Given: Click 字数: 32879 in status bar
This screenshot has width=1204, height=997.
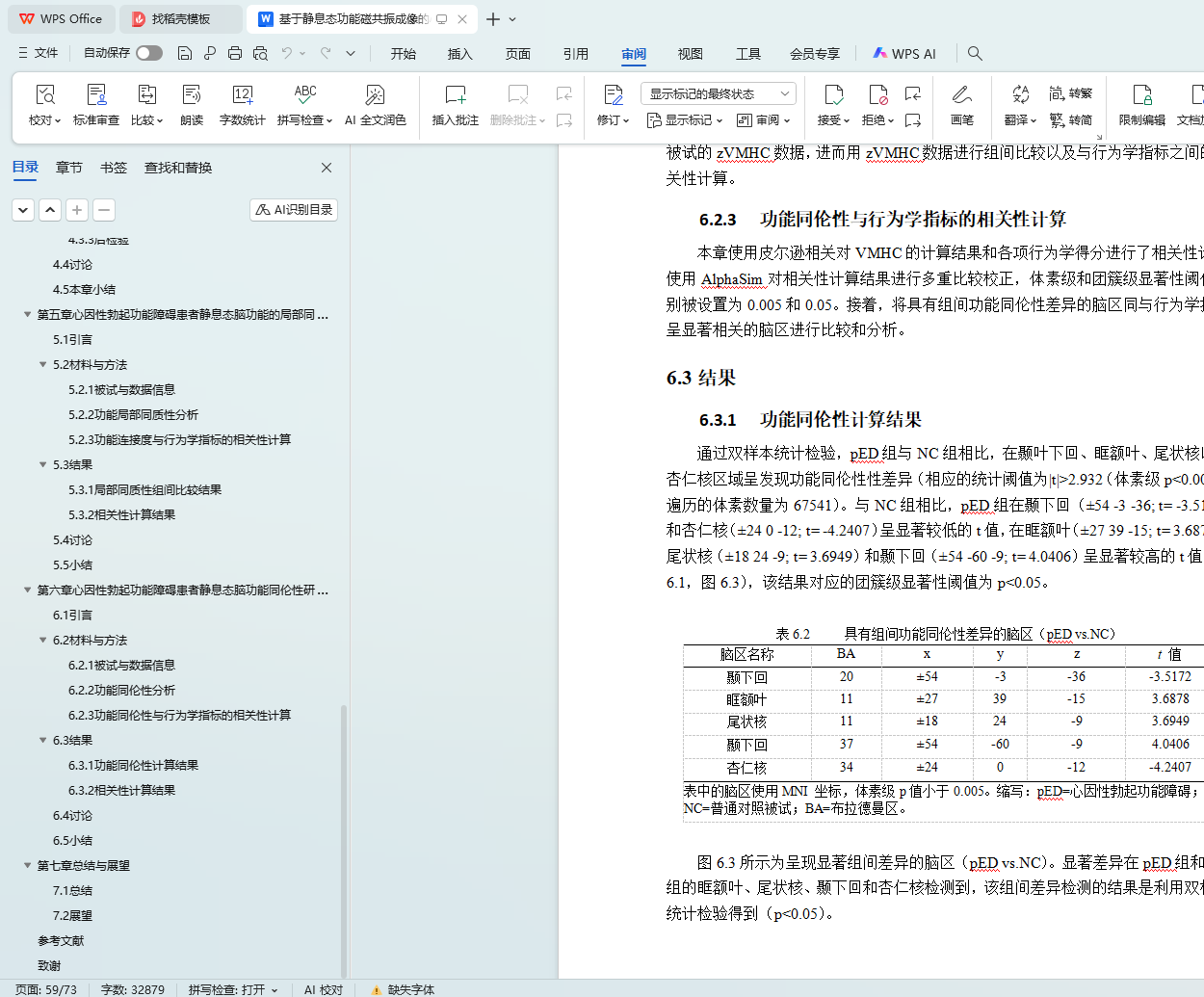Looking at the screenshot, I should (x=133, y=989).
